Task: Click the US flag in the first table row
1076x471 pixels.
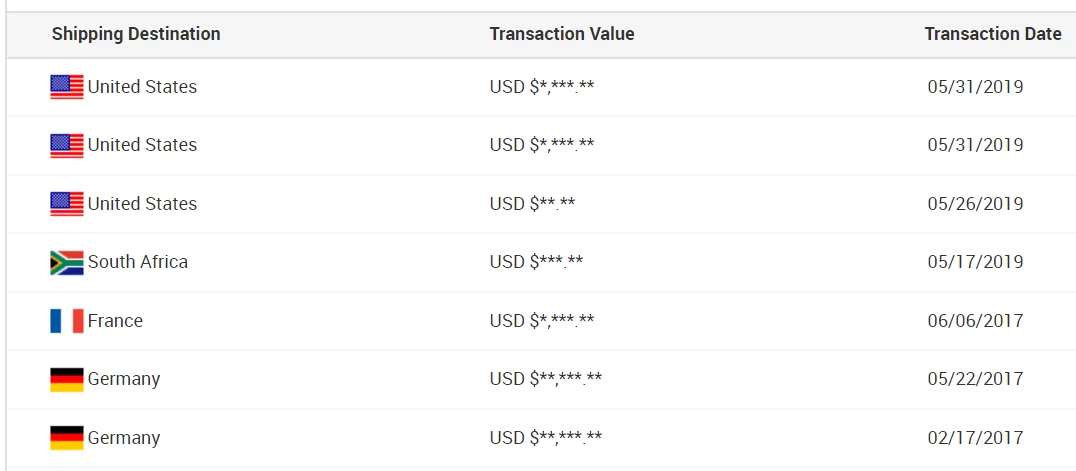Action: point(67,87)
